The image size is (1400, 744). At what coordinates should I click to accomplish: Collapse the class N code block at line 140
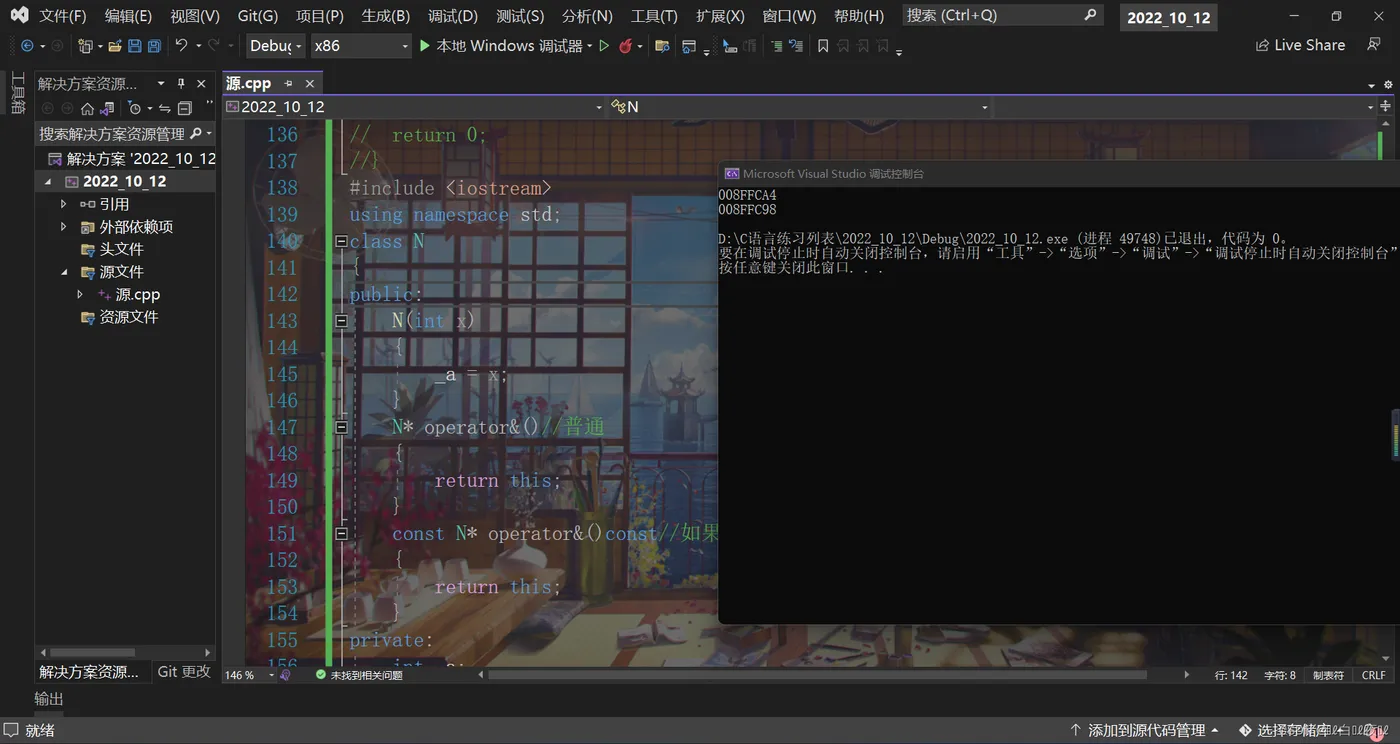pyautogui.click(x=341, y=241)
